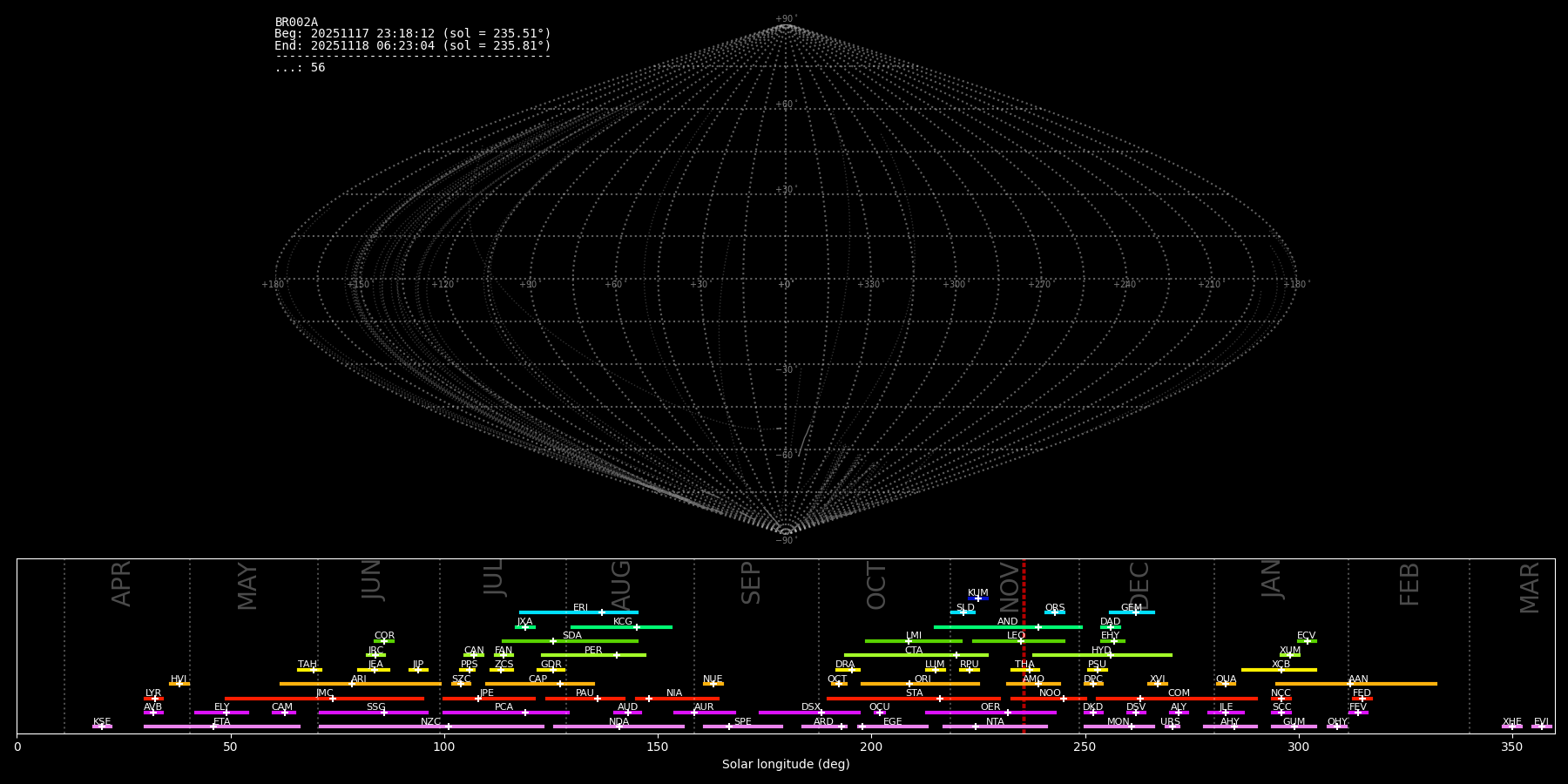
Task: Click the AUG month label
Action: [621, 585]
